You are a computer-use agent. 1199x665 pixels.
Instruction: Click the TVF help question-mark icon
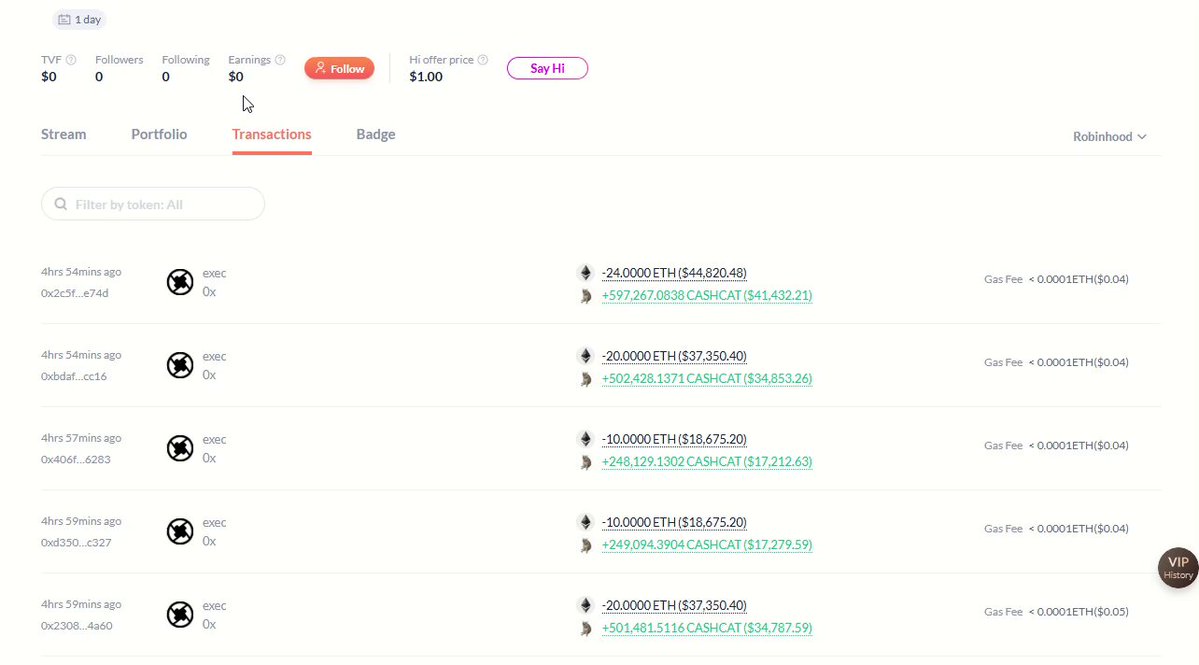point(71,60)
